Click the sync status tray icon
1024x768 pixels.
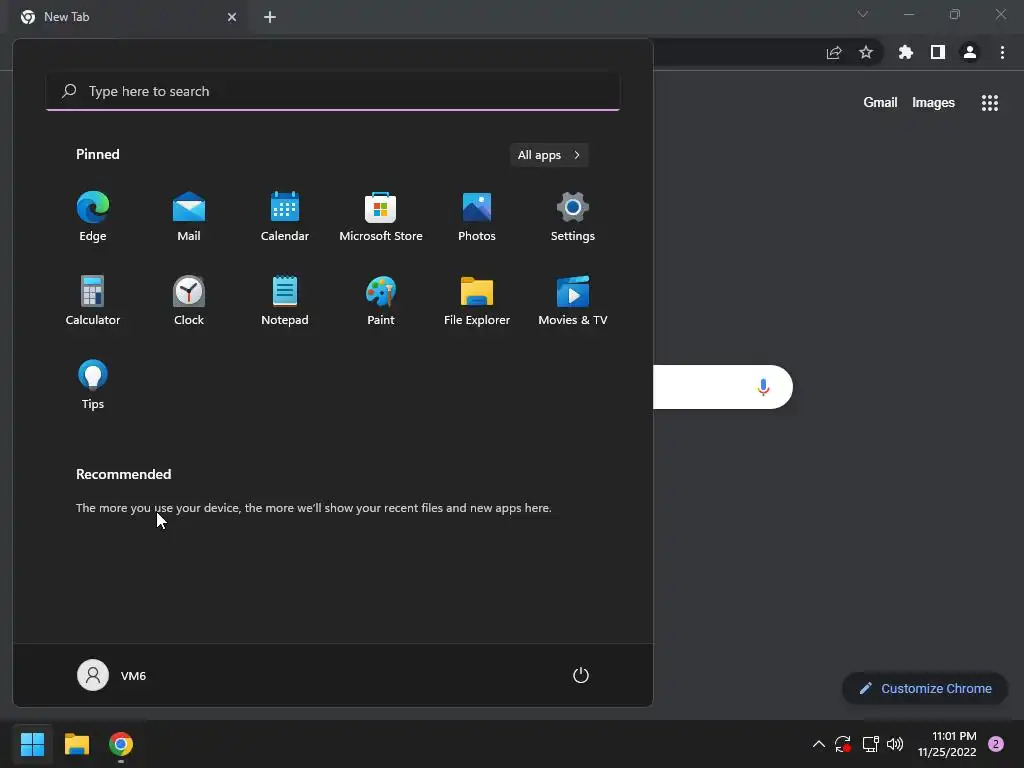click(842, 744)
